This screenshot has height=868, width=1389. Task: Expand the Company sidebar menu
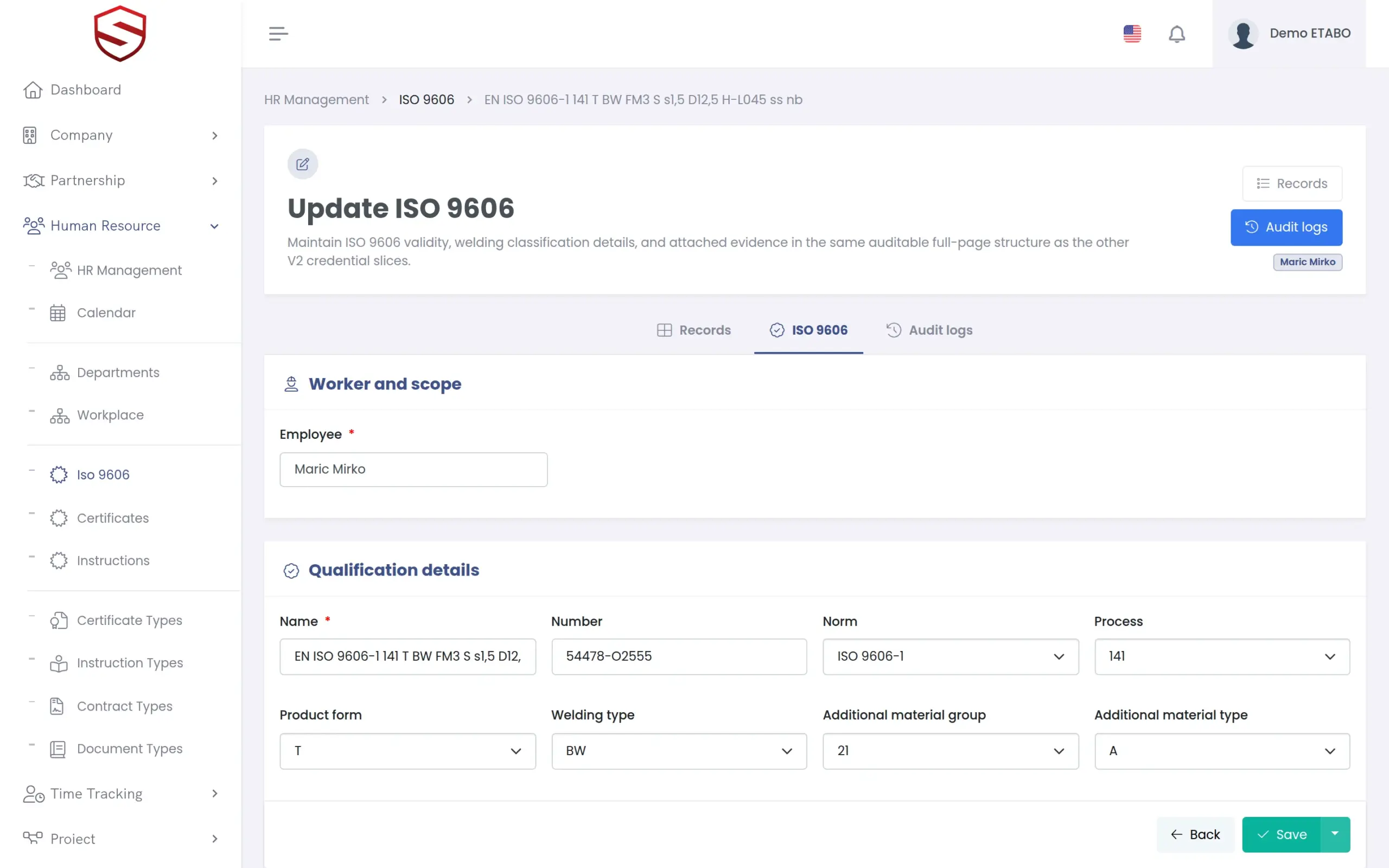(x=120, y=135)
